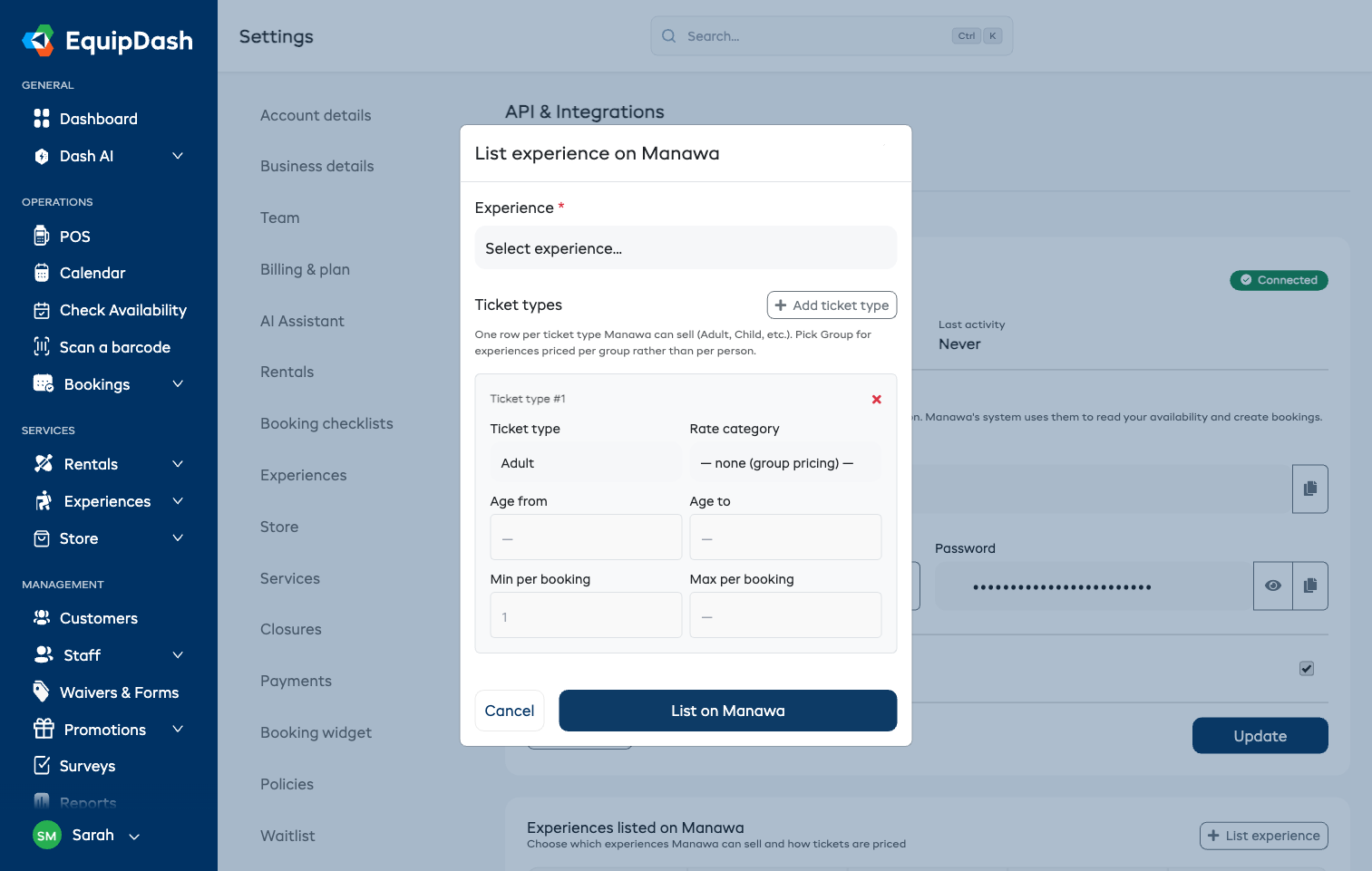Open Waitlist settings section
This screenshot has height=871, width=1372.
287,836
